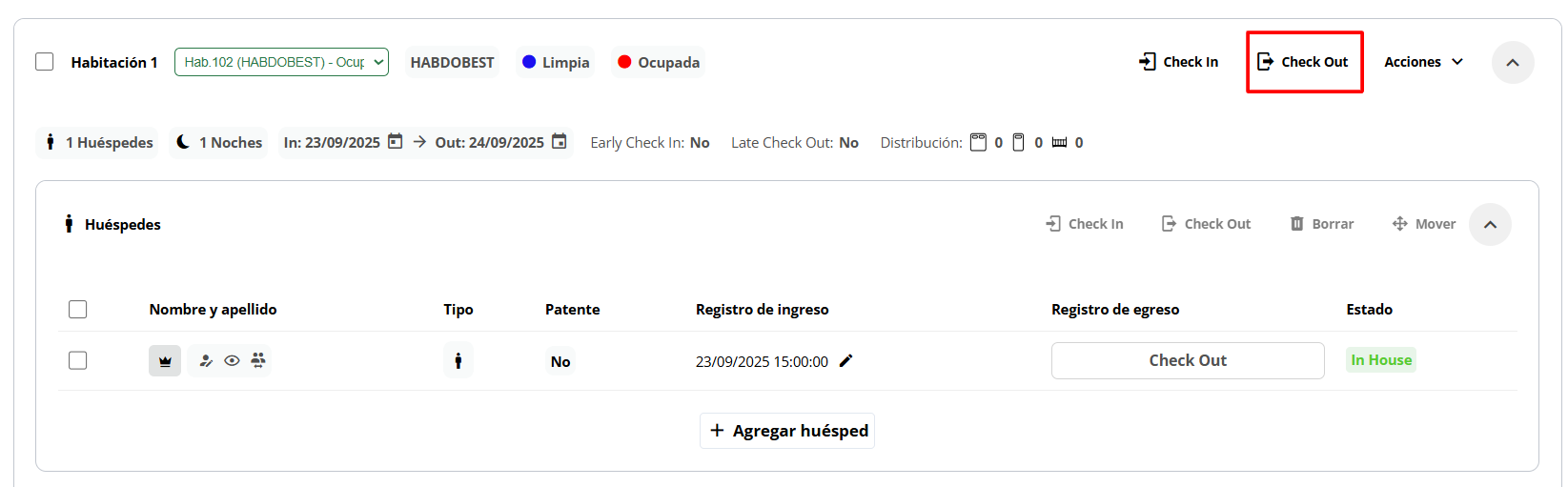
Task: Open the Hab.102 room selector dropdown
Action: (x=281, y=62)
